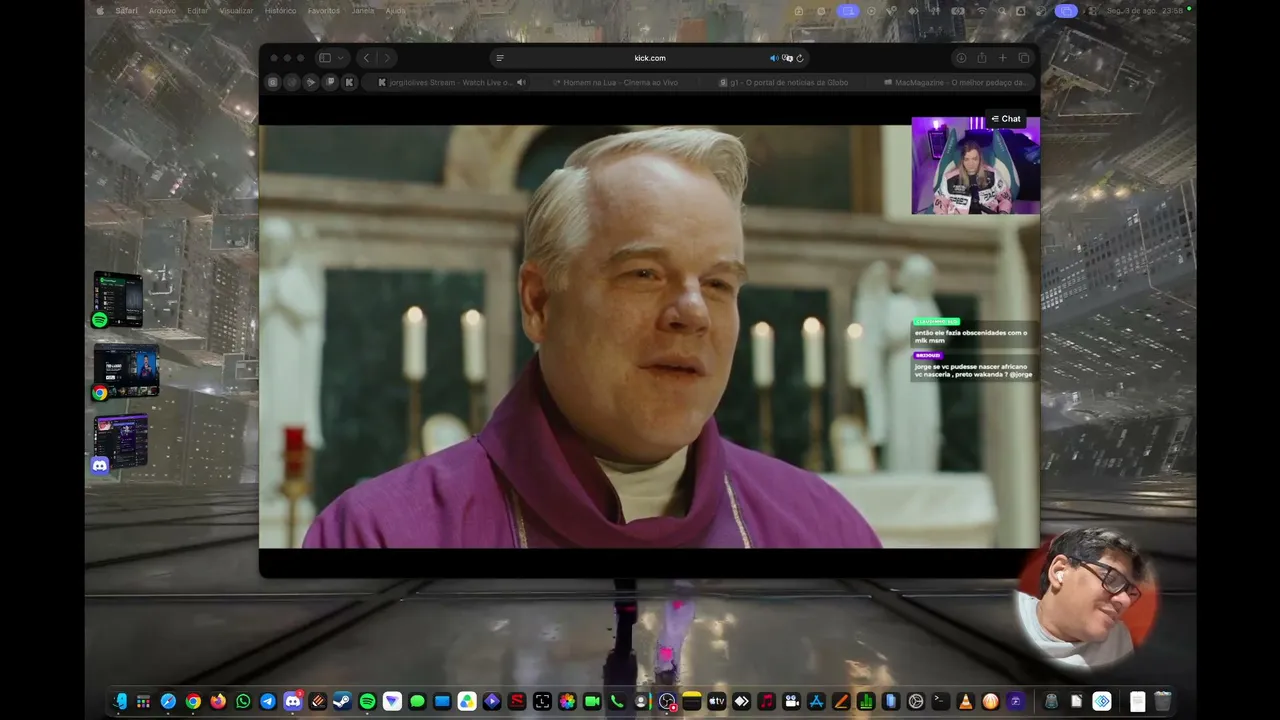The width and height of the screenshot is (1280, 720).
Task: Mute audio using address bar speaker icon
Action: tap(774, 58)
